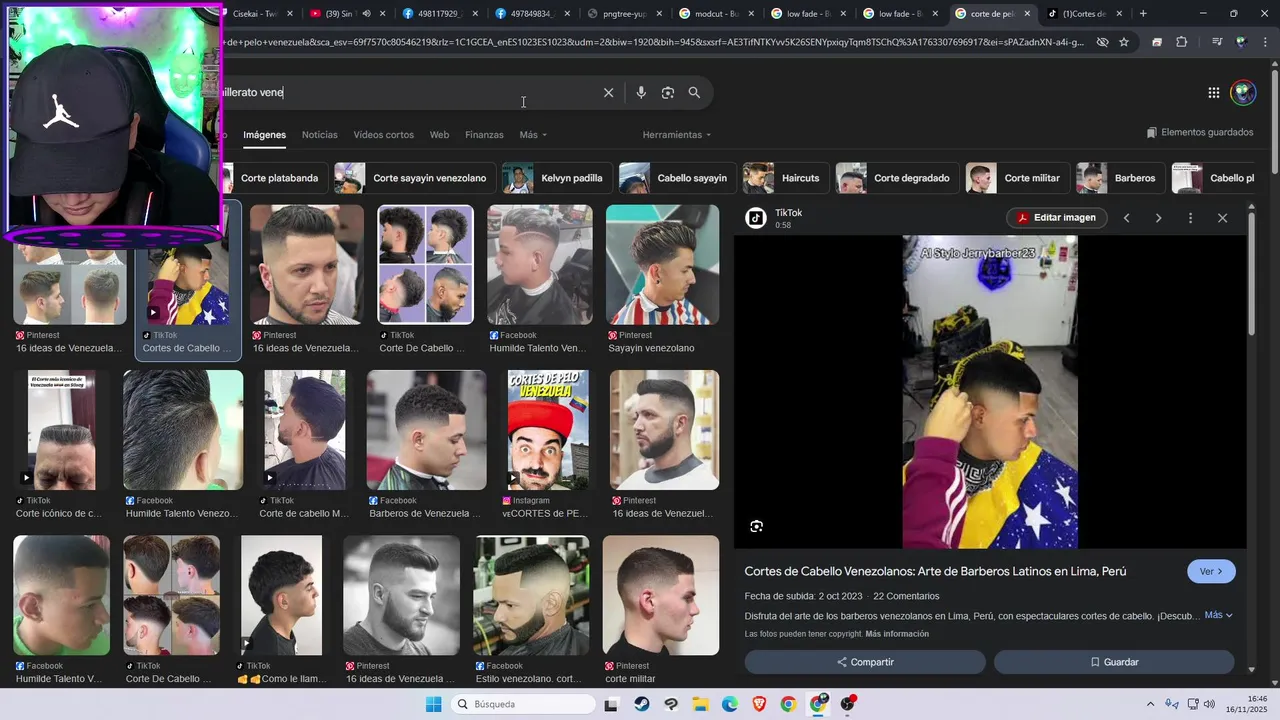Open Cortes de Cabello Venezolanos title link

(935, 572)
